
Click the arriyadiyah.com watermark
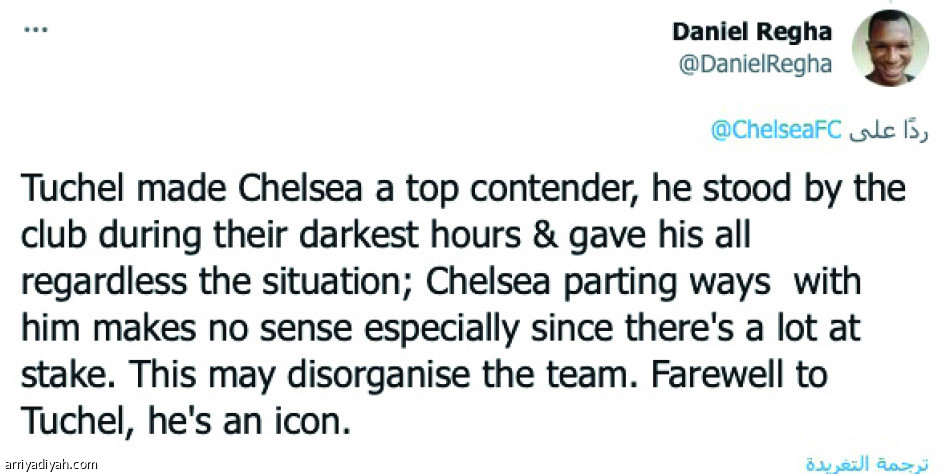(51, 464)
